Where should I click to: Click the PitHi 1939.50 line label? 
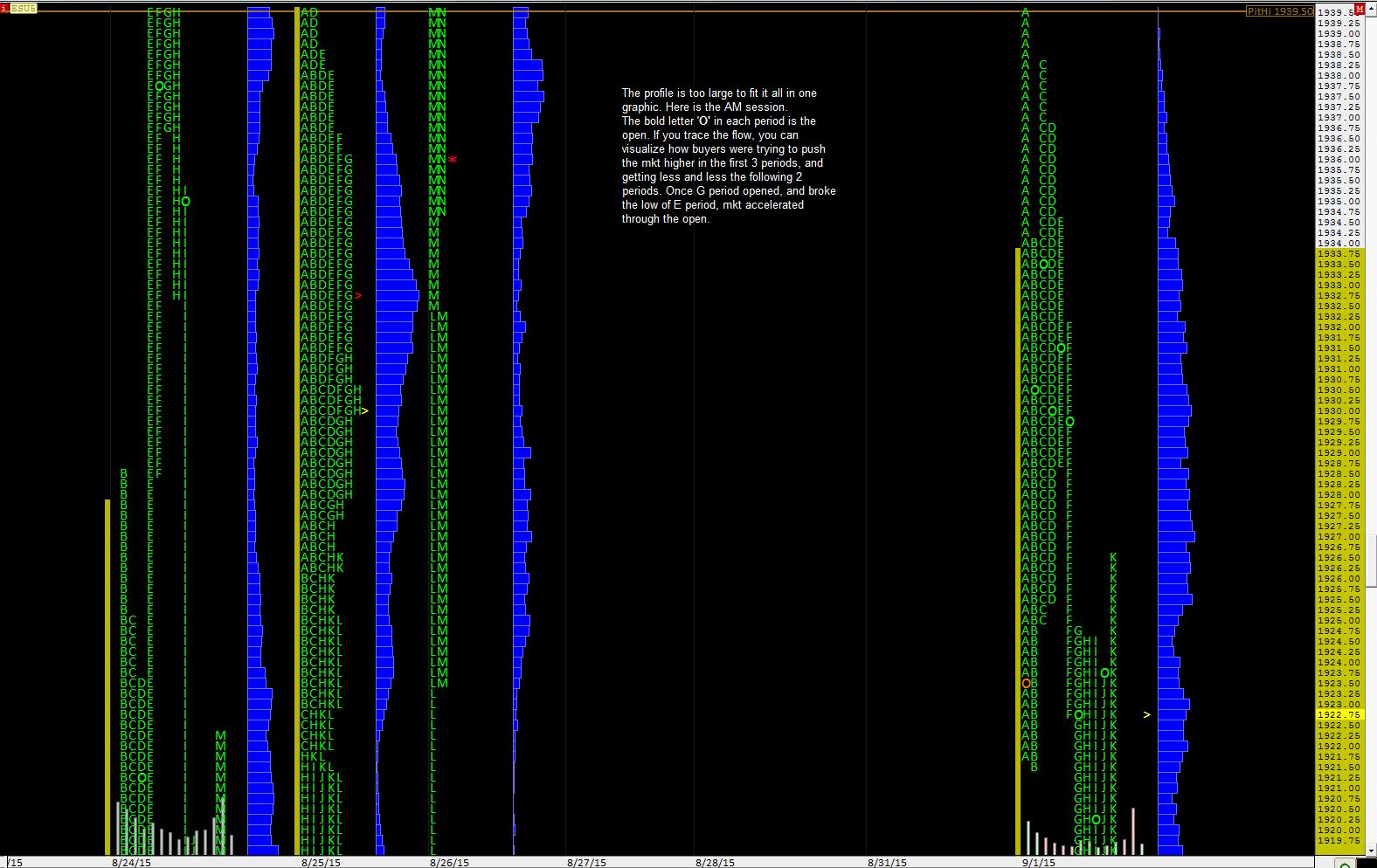click(1280, 11)
